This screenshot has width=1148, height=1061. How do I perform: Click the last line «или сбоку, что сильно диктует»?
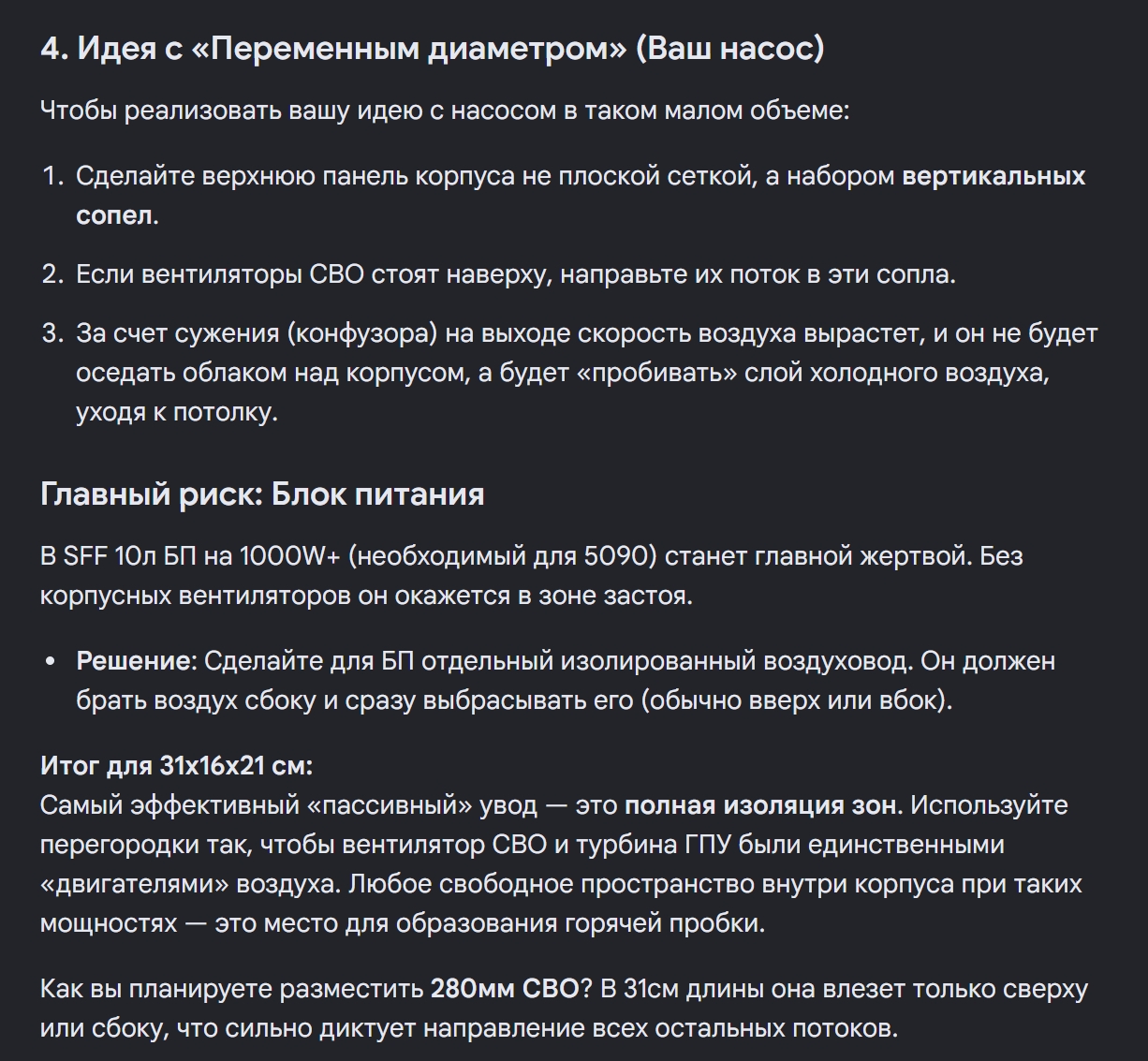[469, 1028]
